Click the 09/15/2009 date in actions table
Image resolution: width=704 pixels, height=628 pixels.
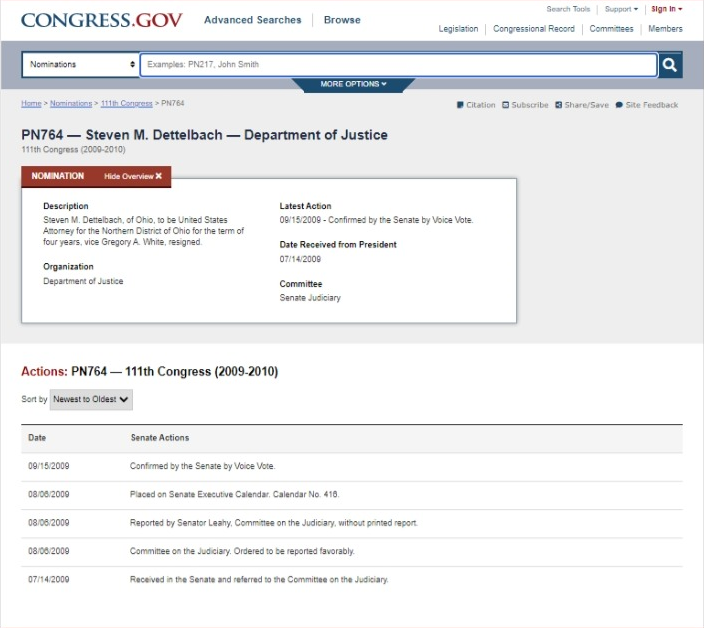pyautogui.click(x=48, y=466)
